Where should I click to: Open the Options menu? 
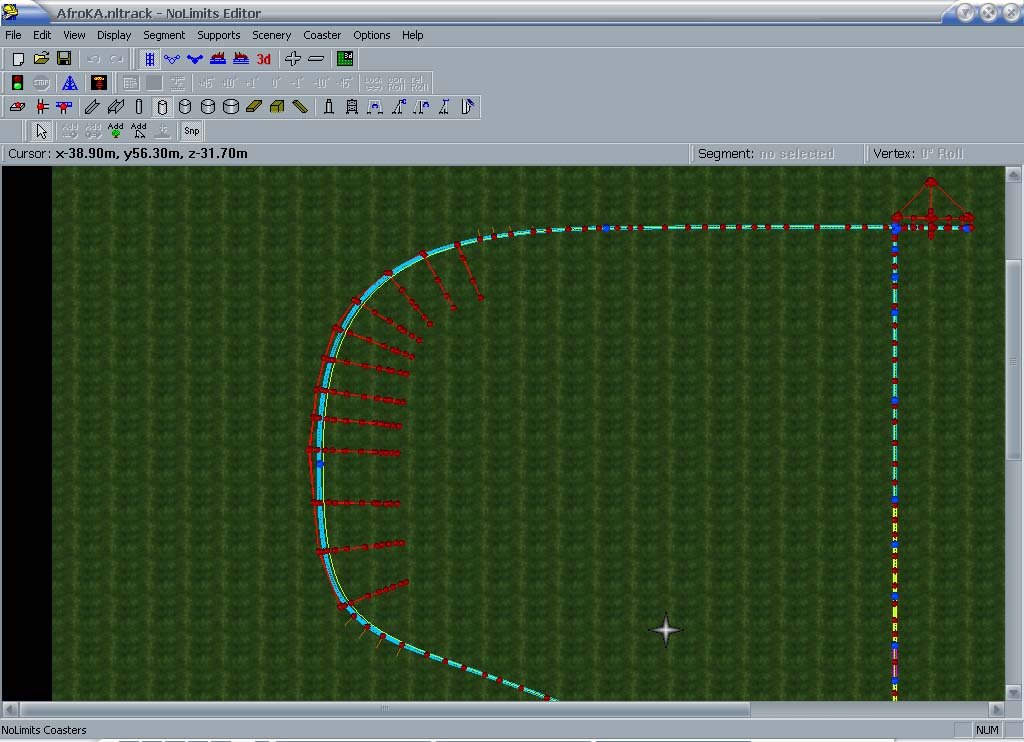click(x=372, y=35)
